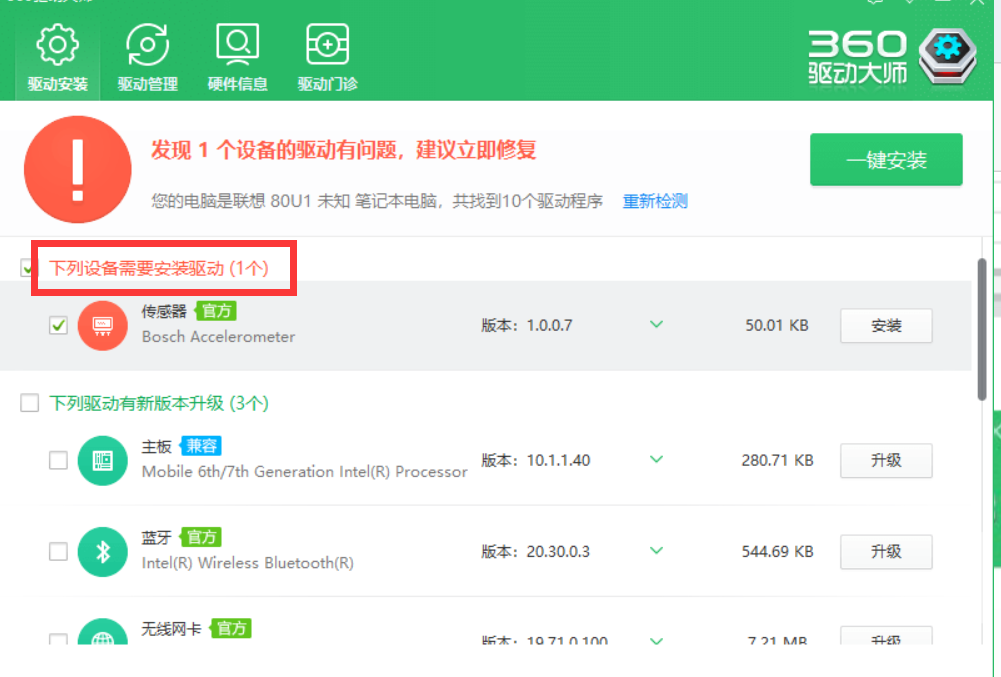Click the driver list vertical scrollbar
The image size is (1001, 677).
tap(982, 330)
